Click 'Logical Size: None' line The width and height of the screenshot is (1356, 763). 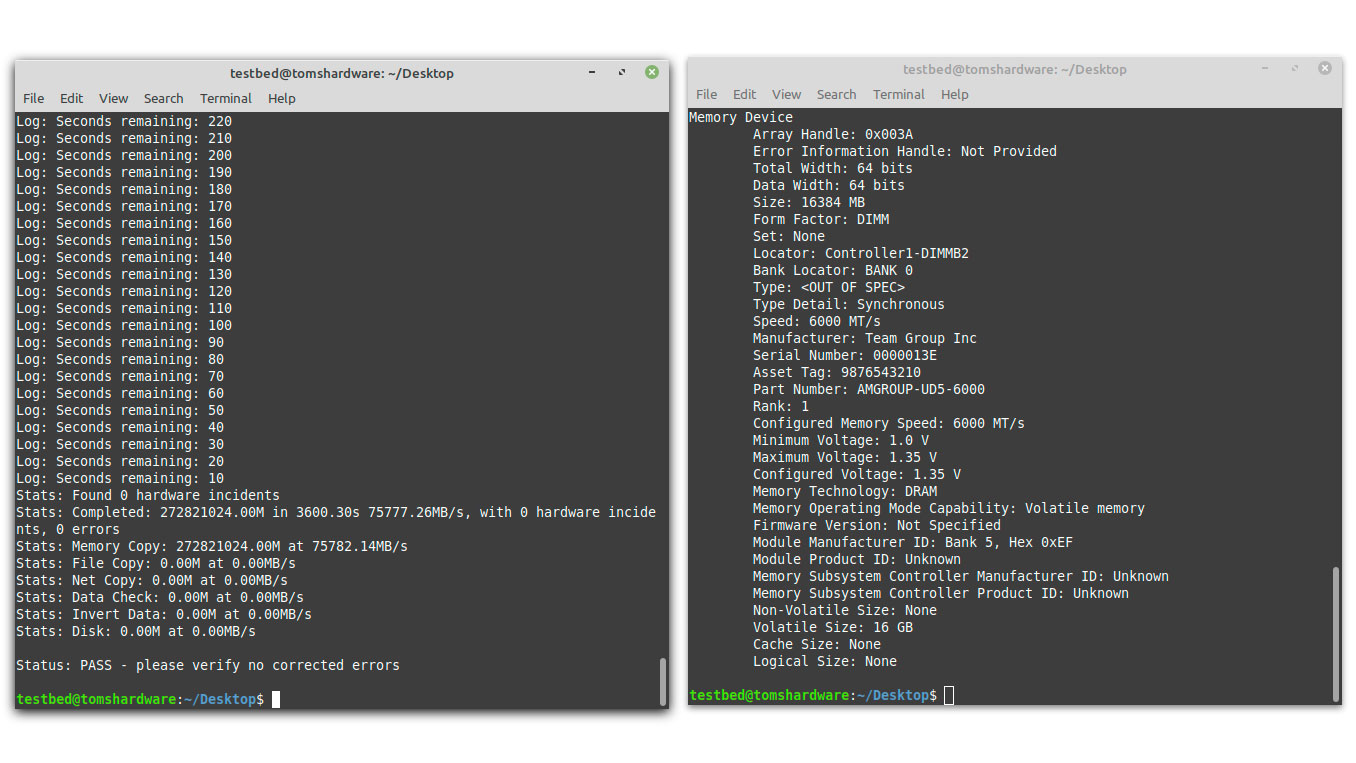(x=825, y=661)
